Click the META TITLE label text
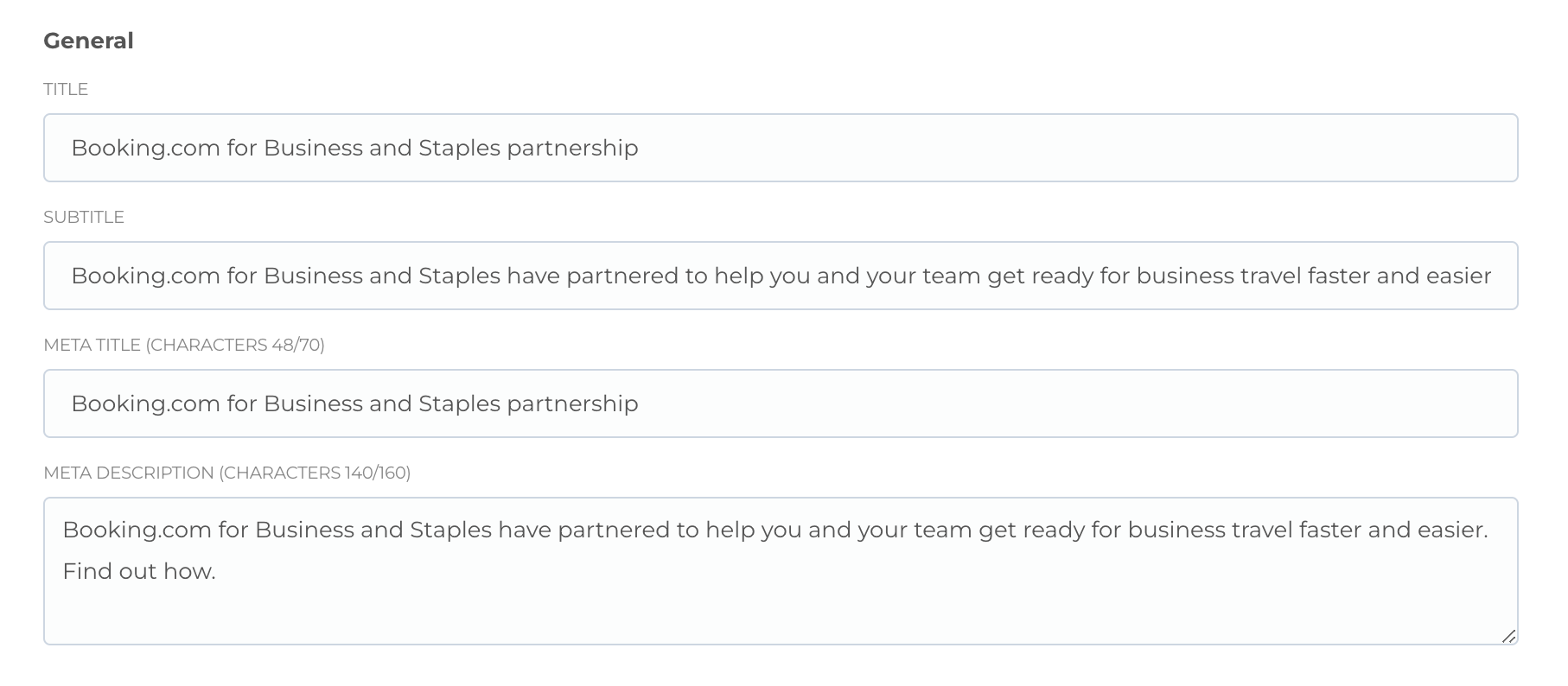Image resolution: width=1568 pixels, height=686 pixels. [x=92, y=345]
